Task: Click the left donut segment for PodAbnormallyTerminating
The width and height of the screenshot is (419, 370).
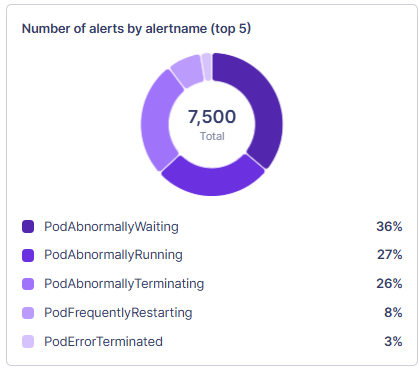Action: (156, 121)
